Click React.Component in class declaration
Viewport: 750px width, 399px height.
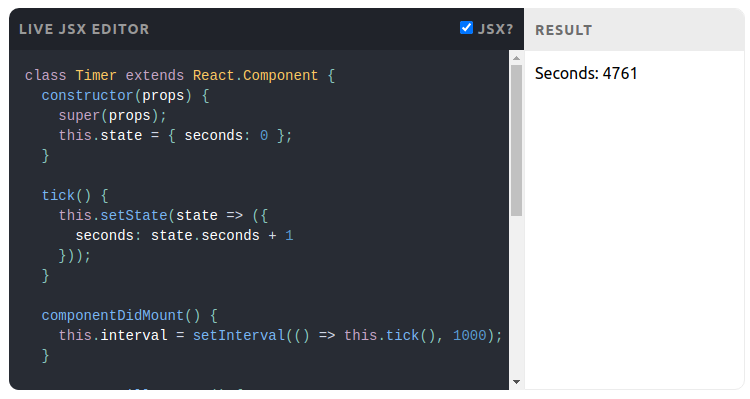255,76
